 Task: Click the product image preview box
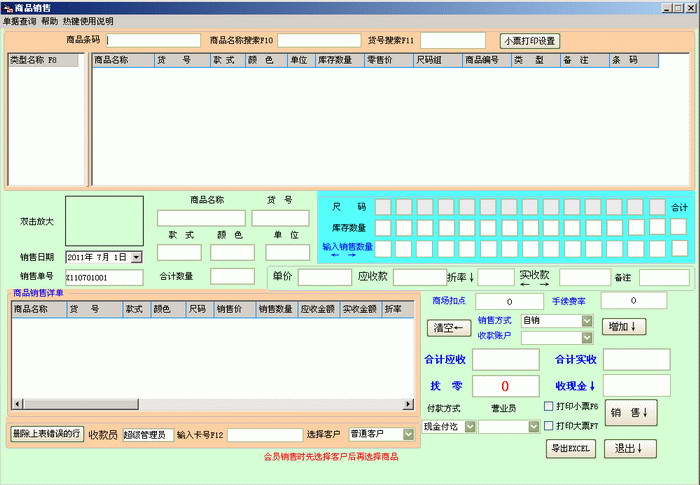pos(104,221)
